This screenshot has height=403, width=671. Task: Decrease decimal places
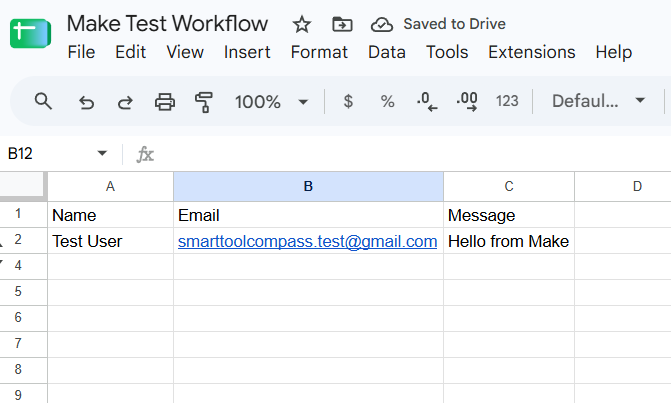pyautogui.click(x=427, y=102)
